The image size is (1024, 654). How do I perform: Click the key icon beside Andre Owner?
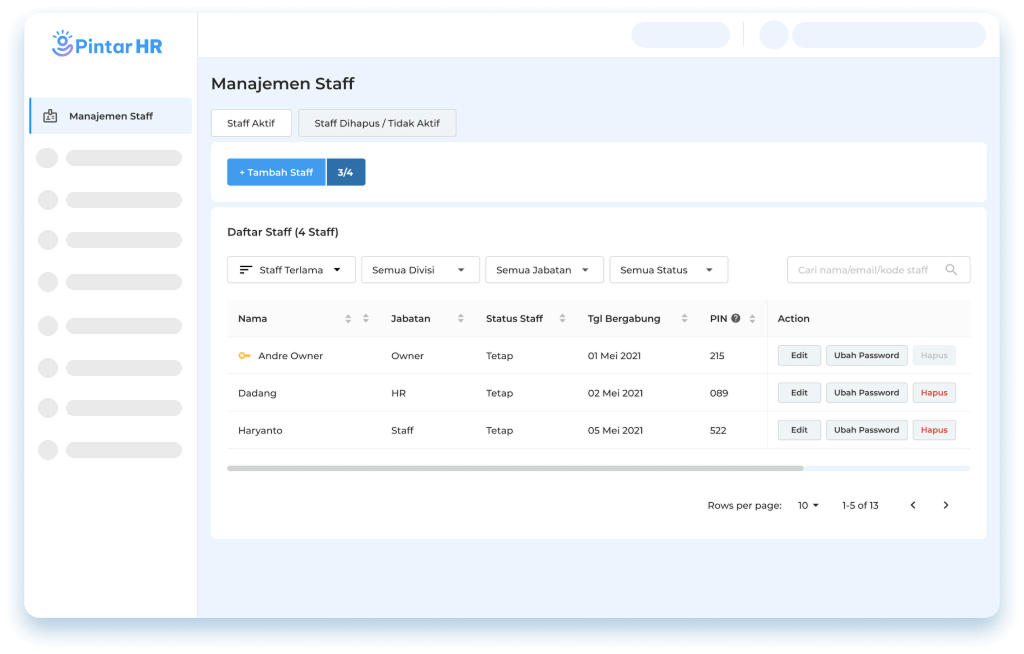click(x=244, y=356)
